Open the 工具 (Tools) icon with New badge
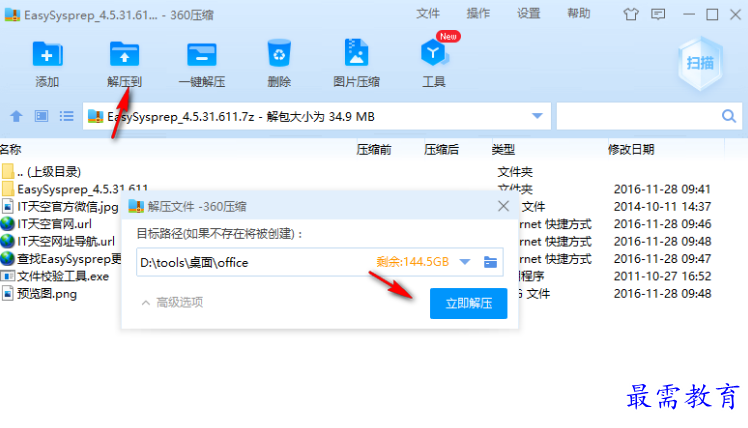This screenshot has height=428, width=748. (x=434, y=53)
